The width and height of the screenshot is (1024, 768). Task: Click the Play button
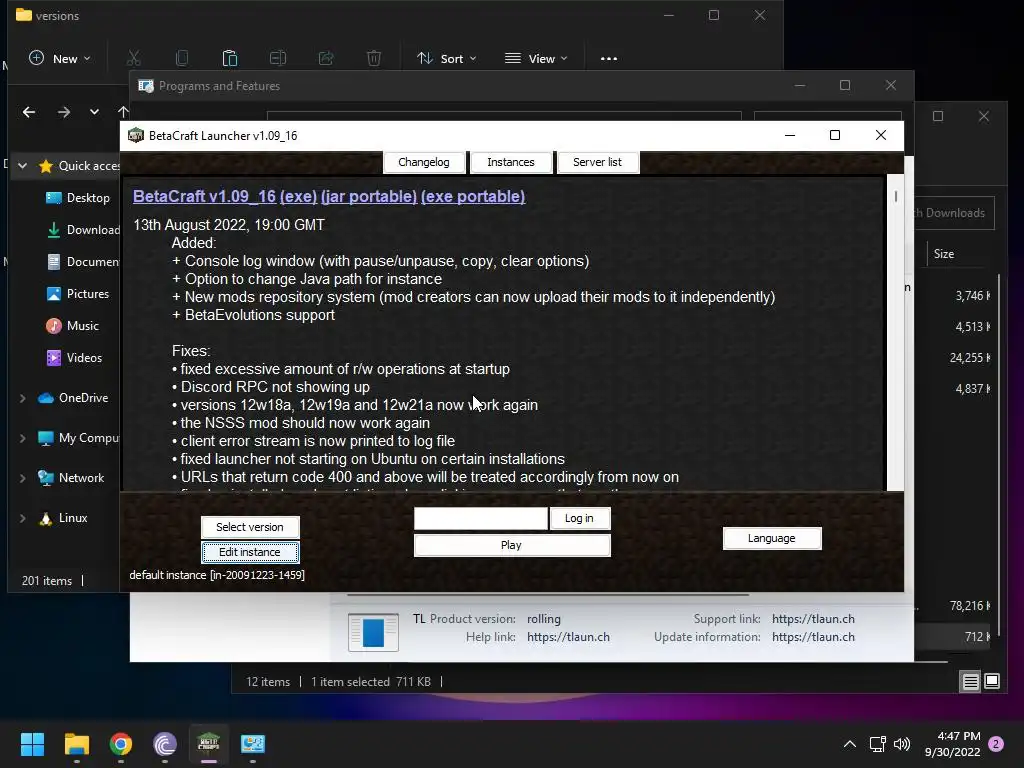[512, 545]
